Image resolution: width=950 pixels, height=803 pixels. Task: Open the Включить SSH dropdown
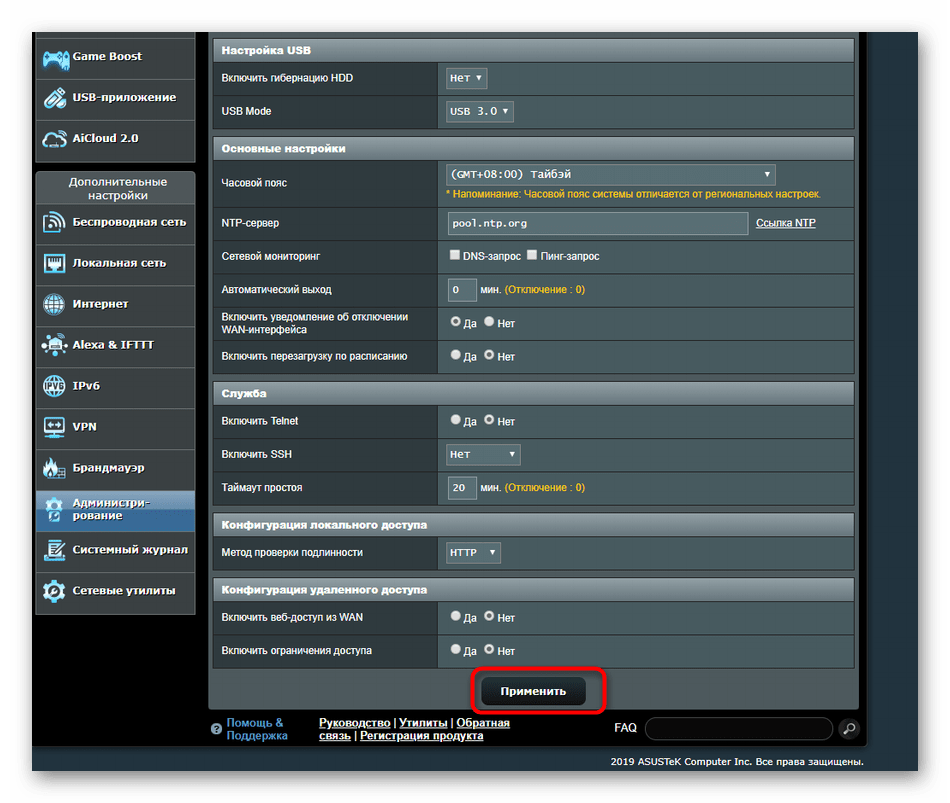pos(483,454)
